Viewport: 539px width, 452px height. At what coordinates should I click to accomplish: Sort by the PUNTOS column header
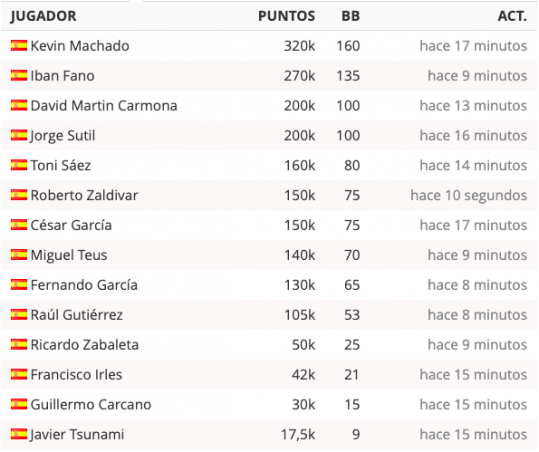tap(286, 16)
